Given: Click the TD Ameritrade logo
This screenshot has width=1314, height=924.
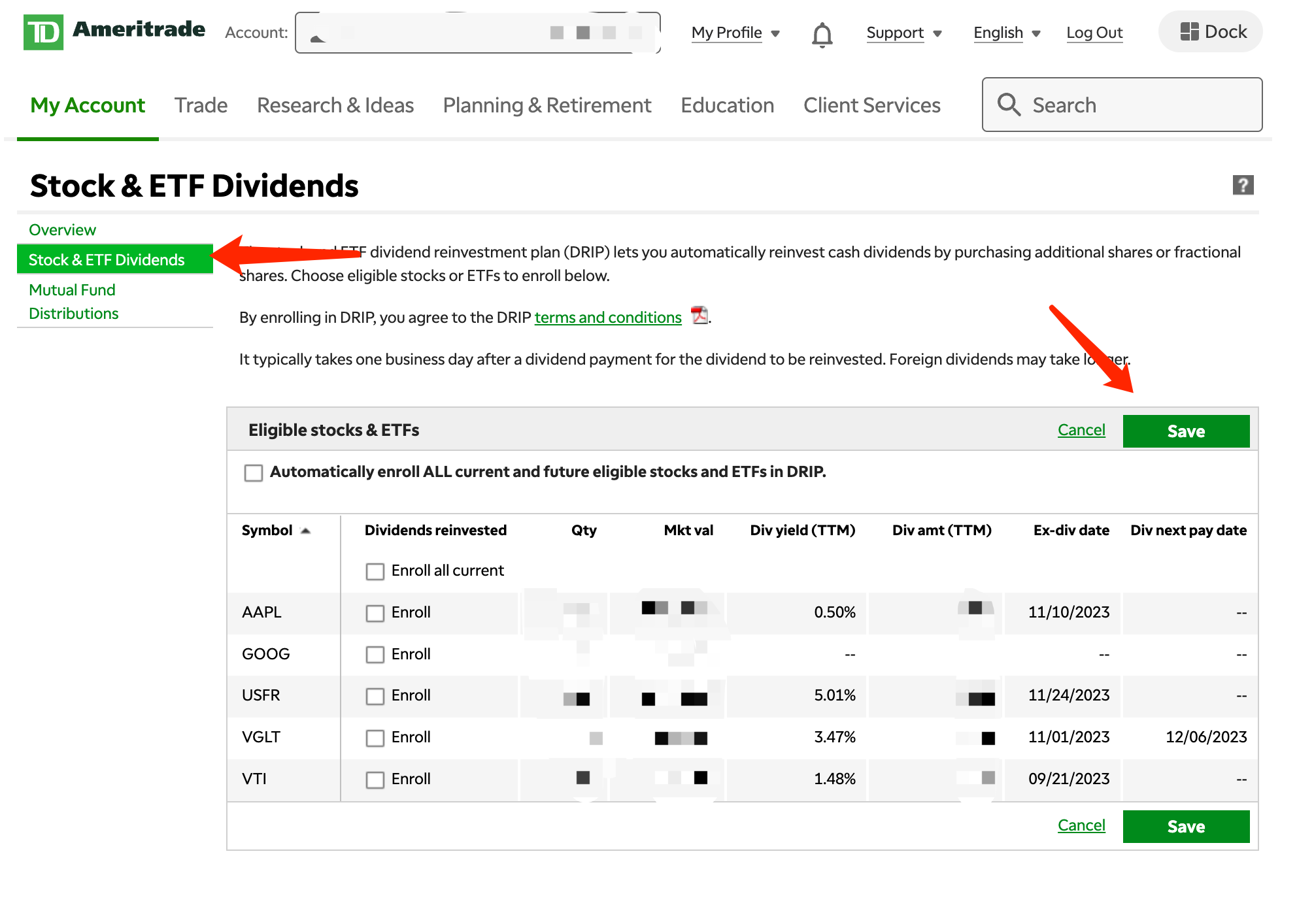Looking at the screenshot, I should pos(114,31).
